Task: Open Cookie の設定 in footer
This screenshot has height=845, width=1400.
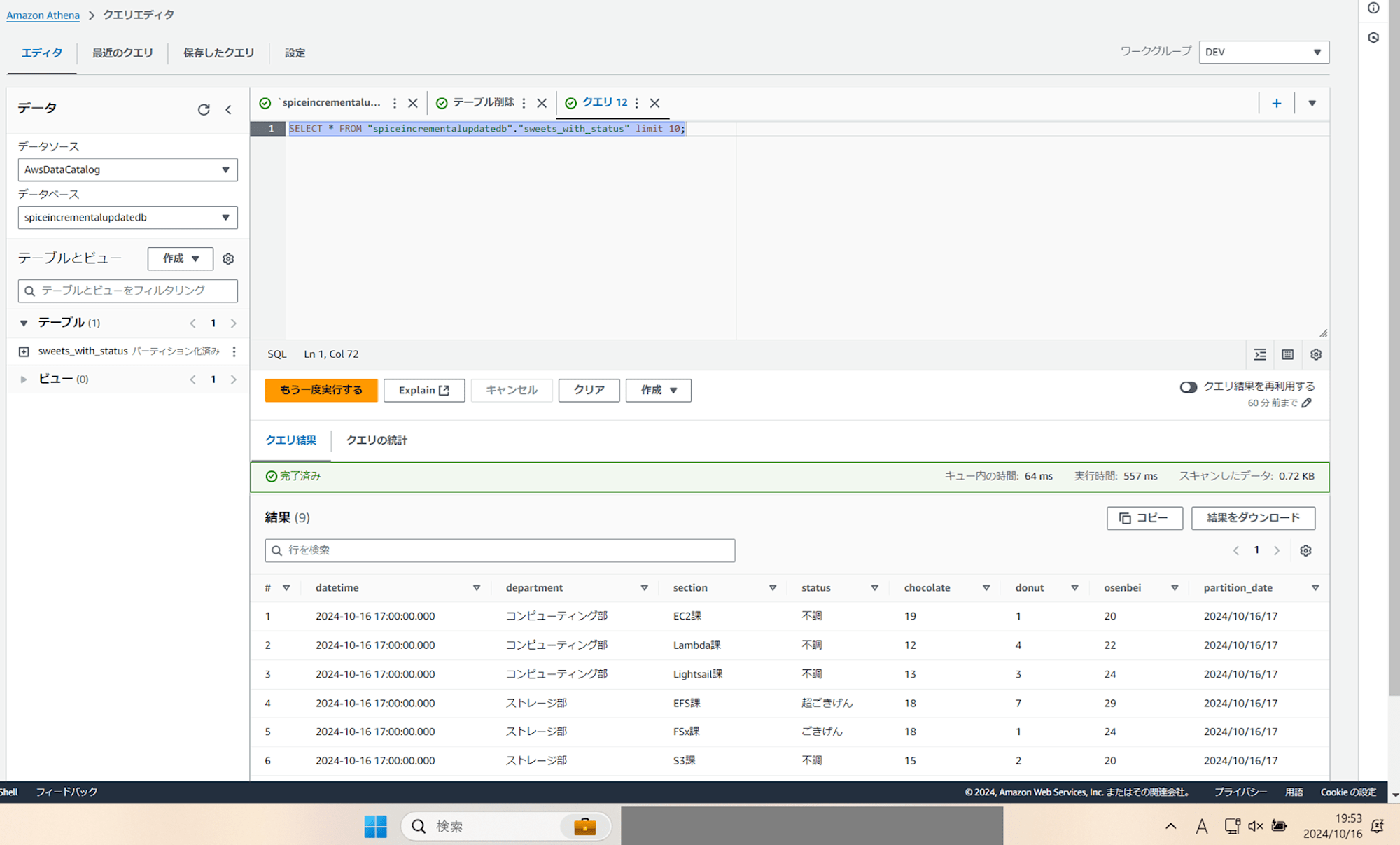Action: click(x=1348, y=792)
